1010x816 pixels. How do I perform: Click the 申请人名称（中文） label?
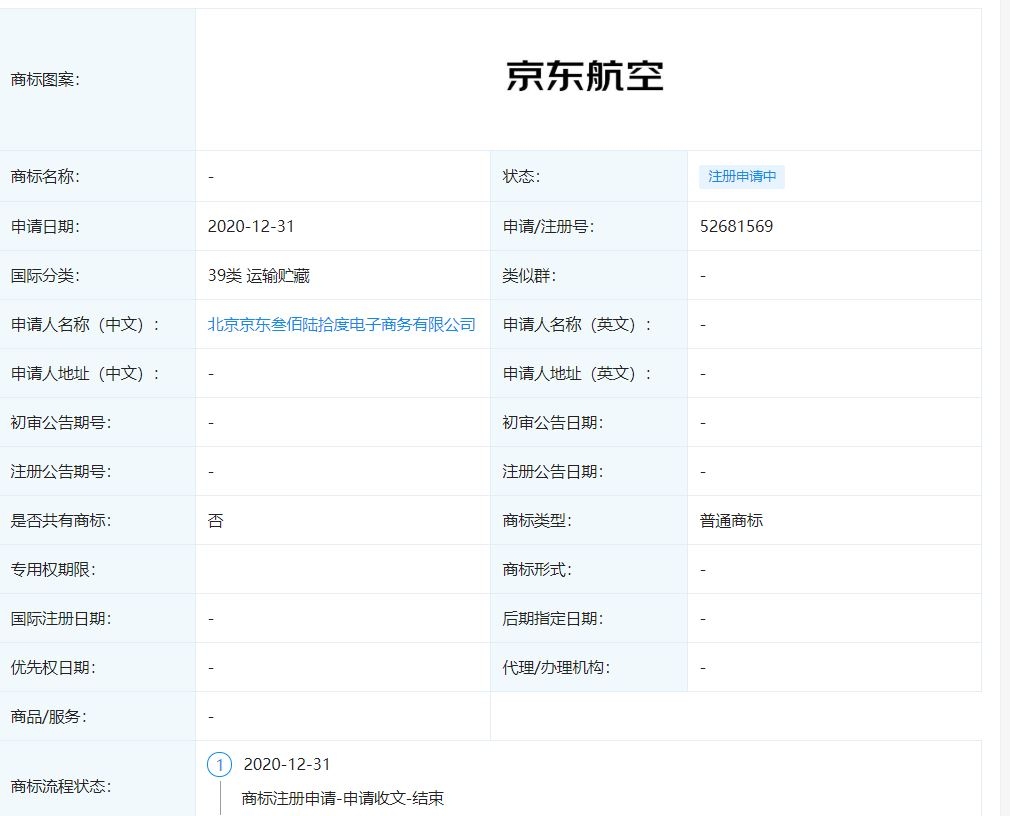tap(85, 325)
